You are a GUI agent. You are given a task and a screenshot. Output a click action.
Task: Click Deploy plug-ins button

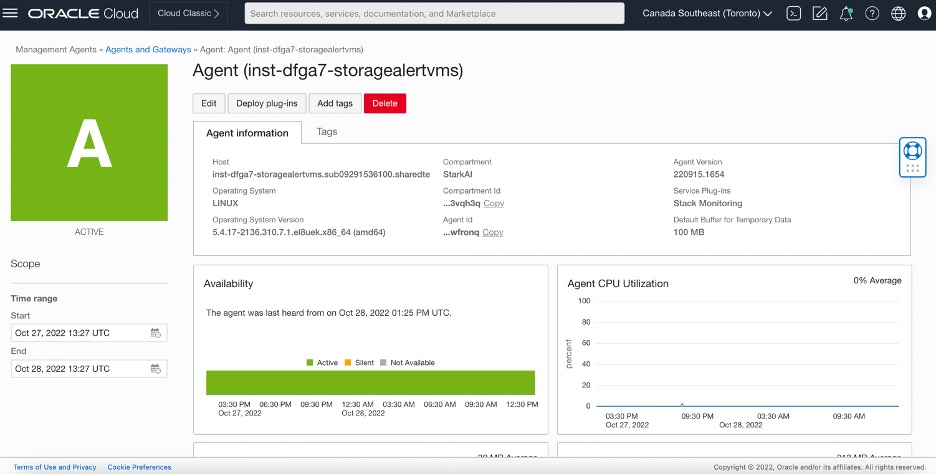pyautogui.click(x=267, y=103)
